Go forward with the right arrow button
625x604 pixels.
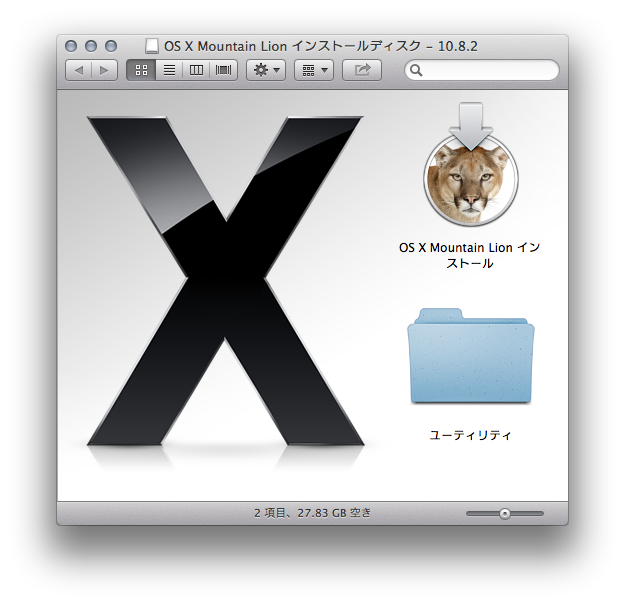[x=104, y=71]
